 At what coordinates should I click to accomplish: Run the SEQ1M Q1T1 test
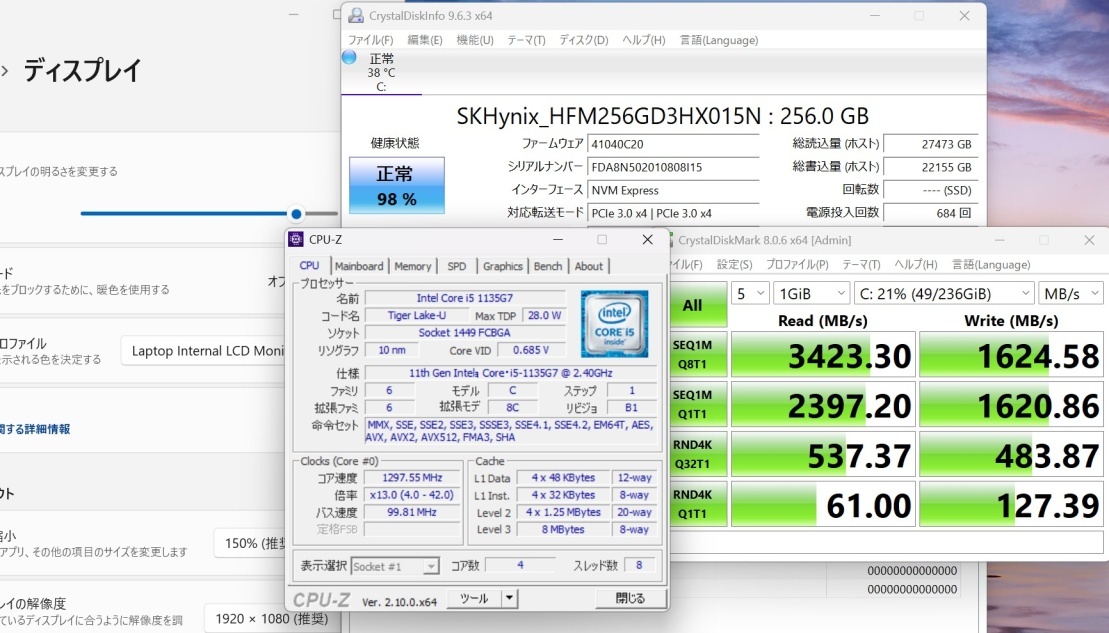(698, 405)
